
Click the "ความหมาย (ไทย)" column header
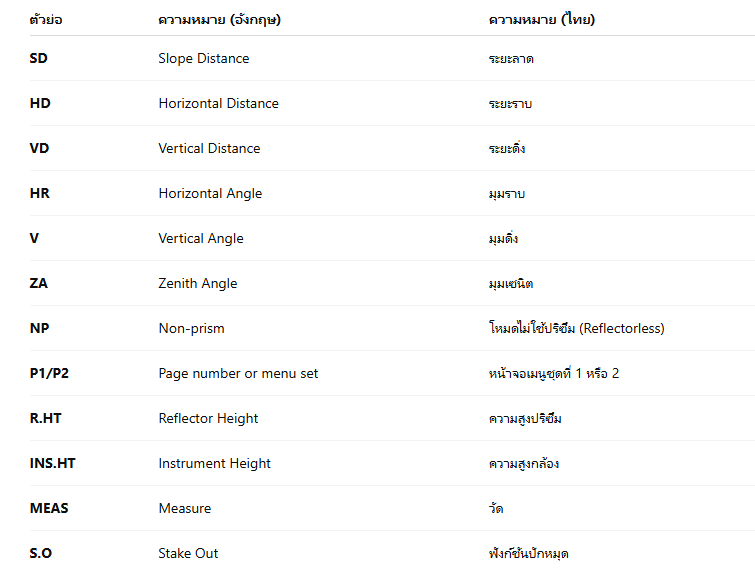tap(541, 19)
